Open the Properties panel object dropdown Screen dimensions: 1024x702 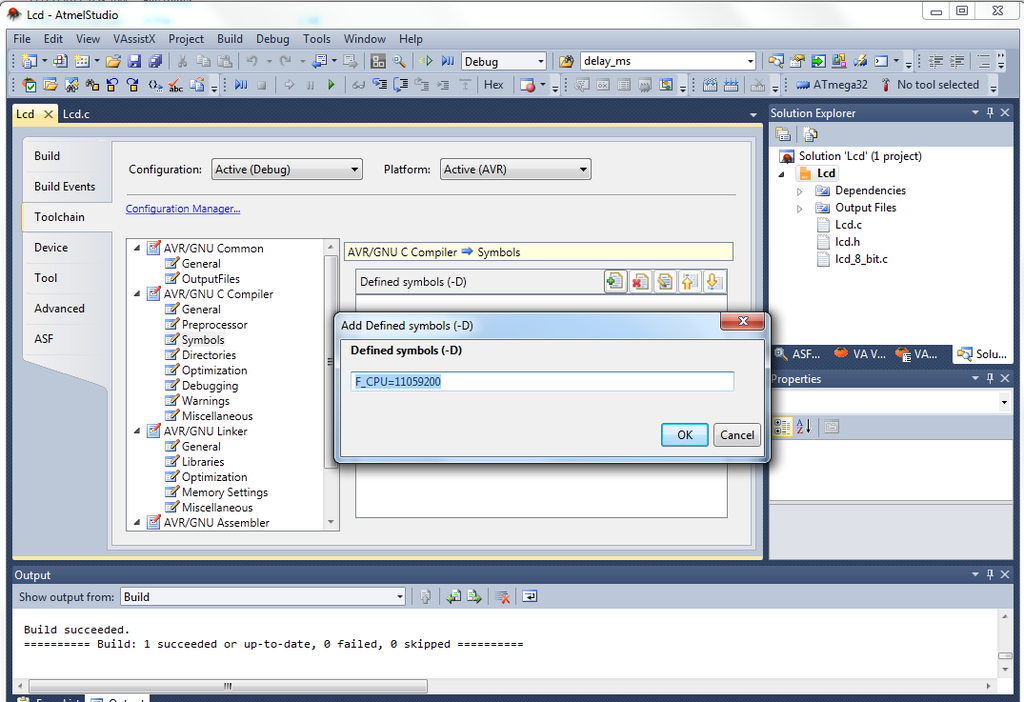1004,402
